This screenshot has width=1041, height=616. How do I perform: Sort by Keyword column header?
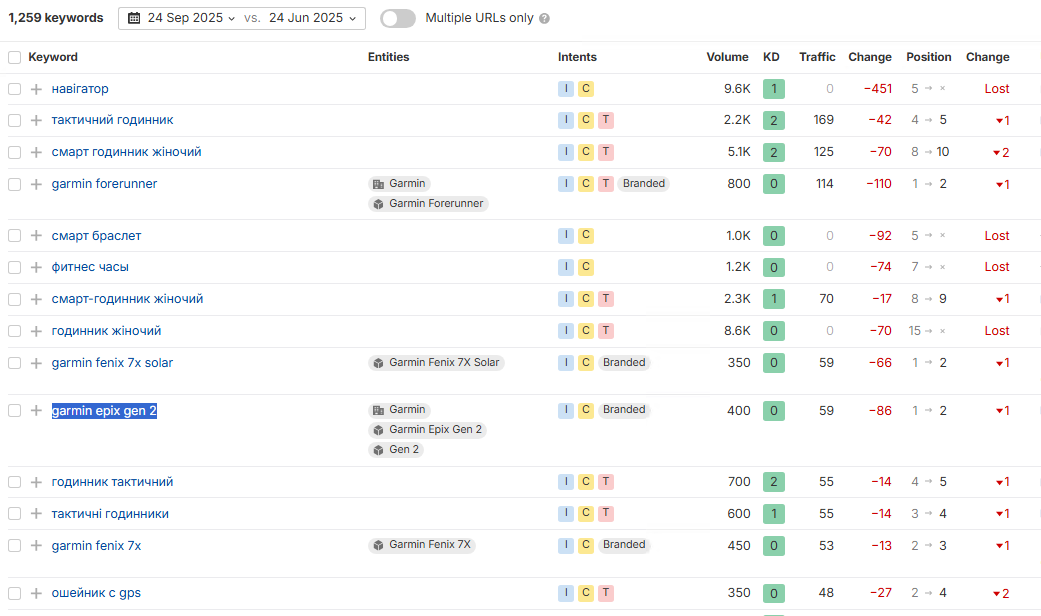coord(53,57)
